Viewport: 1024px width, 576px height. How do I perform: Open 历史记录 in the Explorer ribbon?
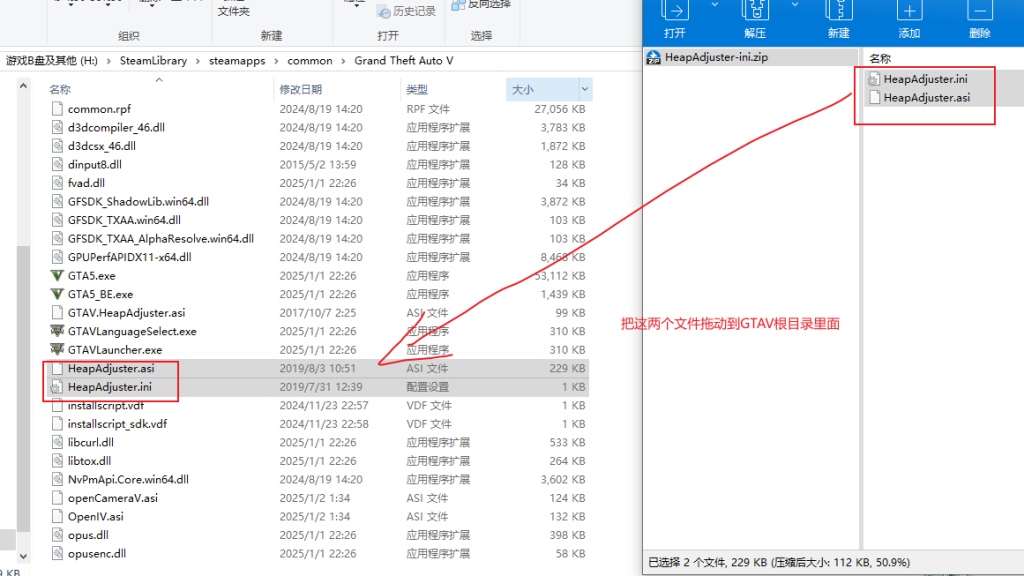click(x=407, y=11)
